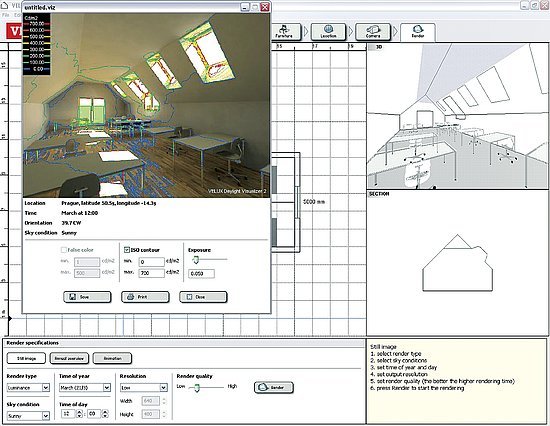The height and width of the screenshot is (426, 550).
Task: Click the Save button in render dialog
Action: (87, 297)
